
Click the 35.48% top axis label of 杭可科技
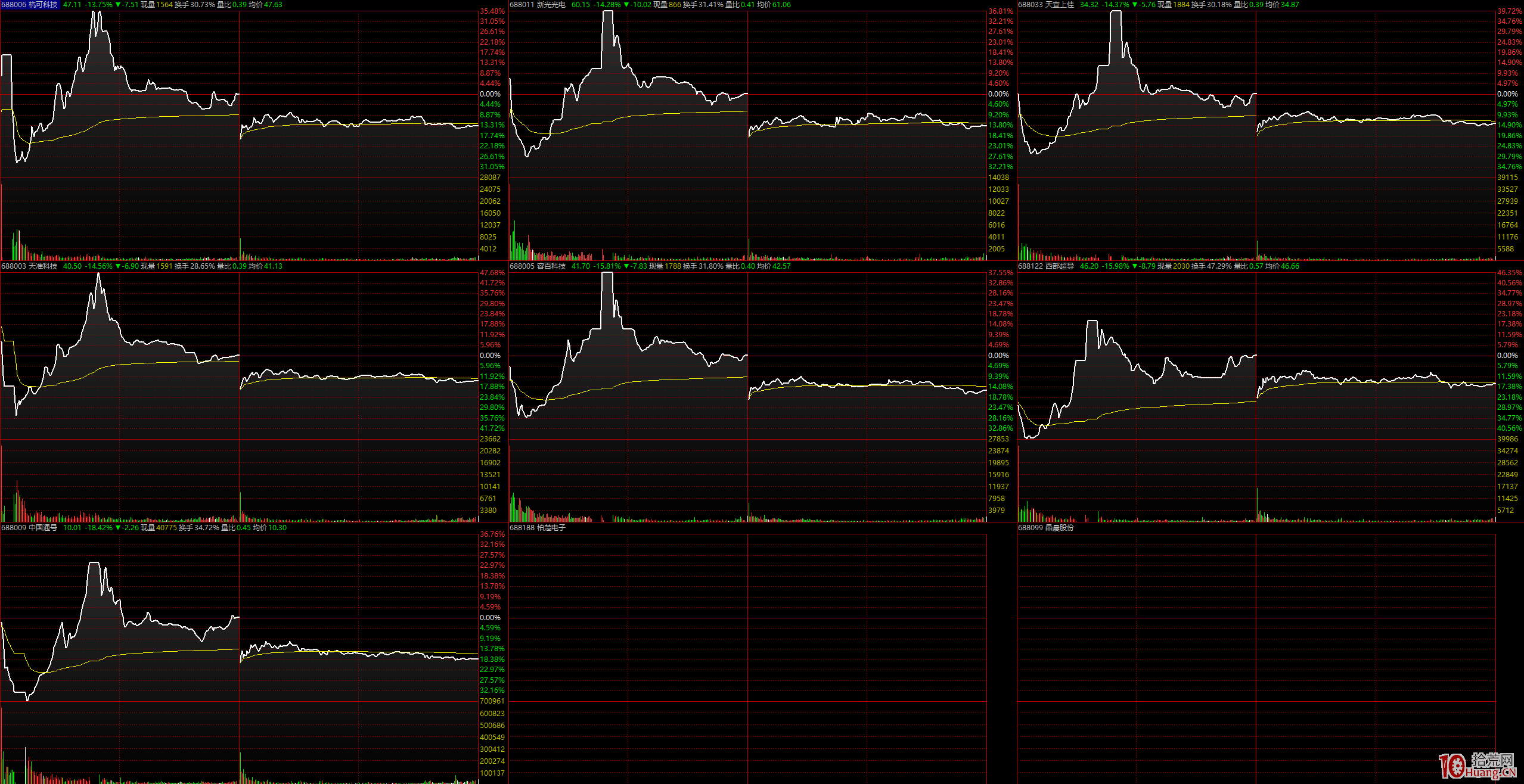click(492, 11)
